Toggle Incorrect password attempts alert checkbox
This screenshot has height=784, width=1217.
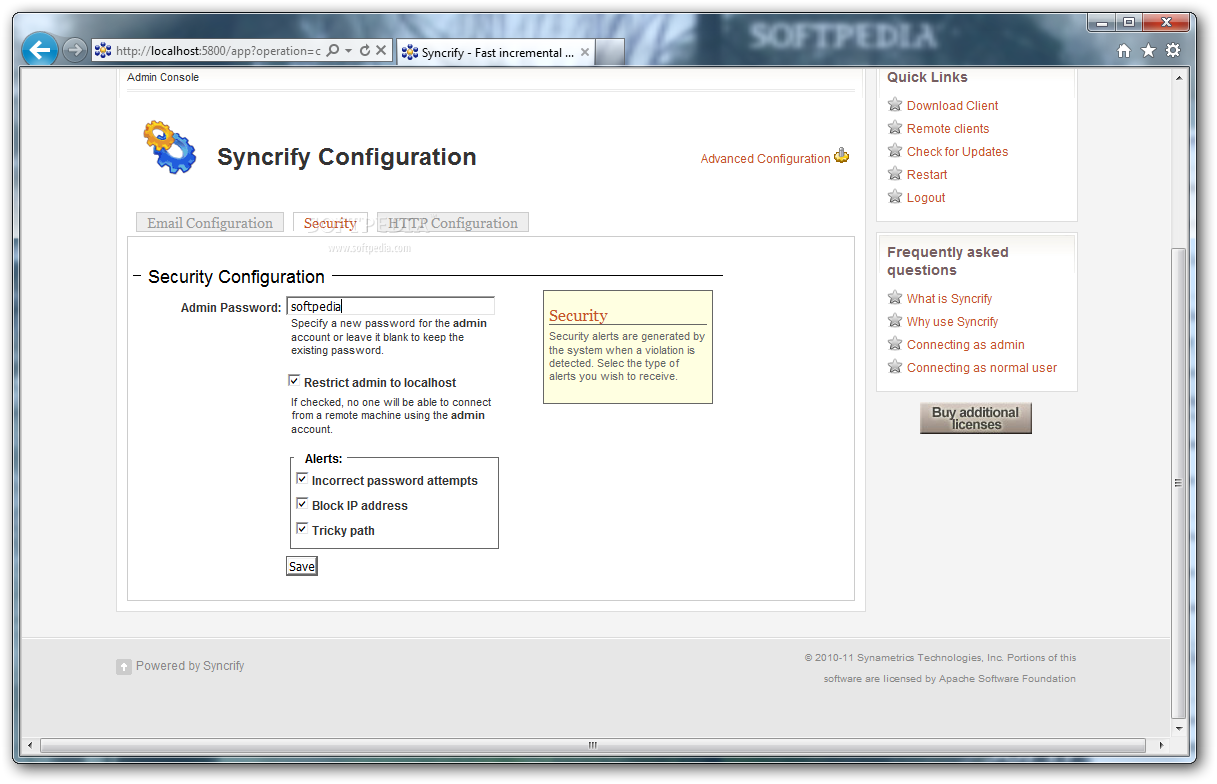coord(302,479)
